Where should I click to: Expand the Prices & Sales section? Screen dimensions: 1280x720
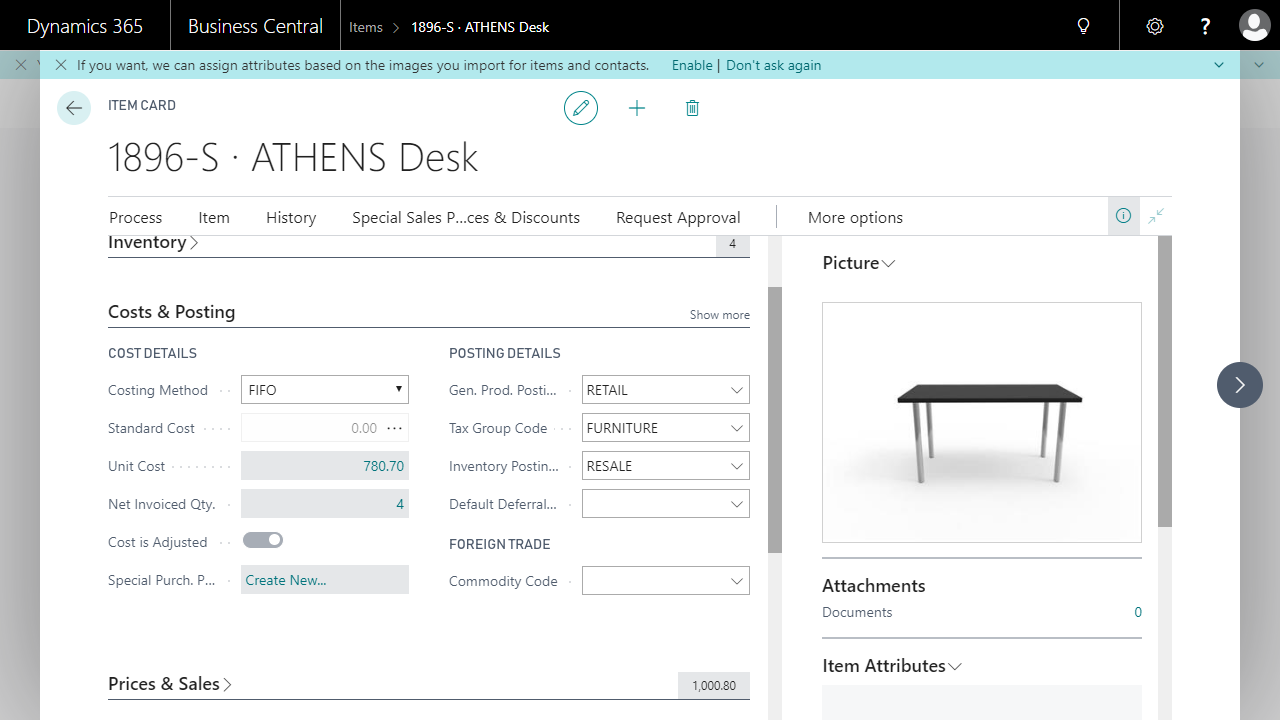(x=170, y=684)
